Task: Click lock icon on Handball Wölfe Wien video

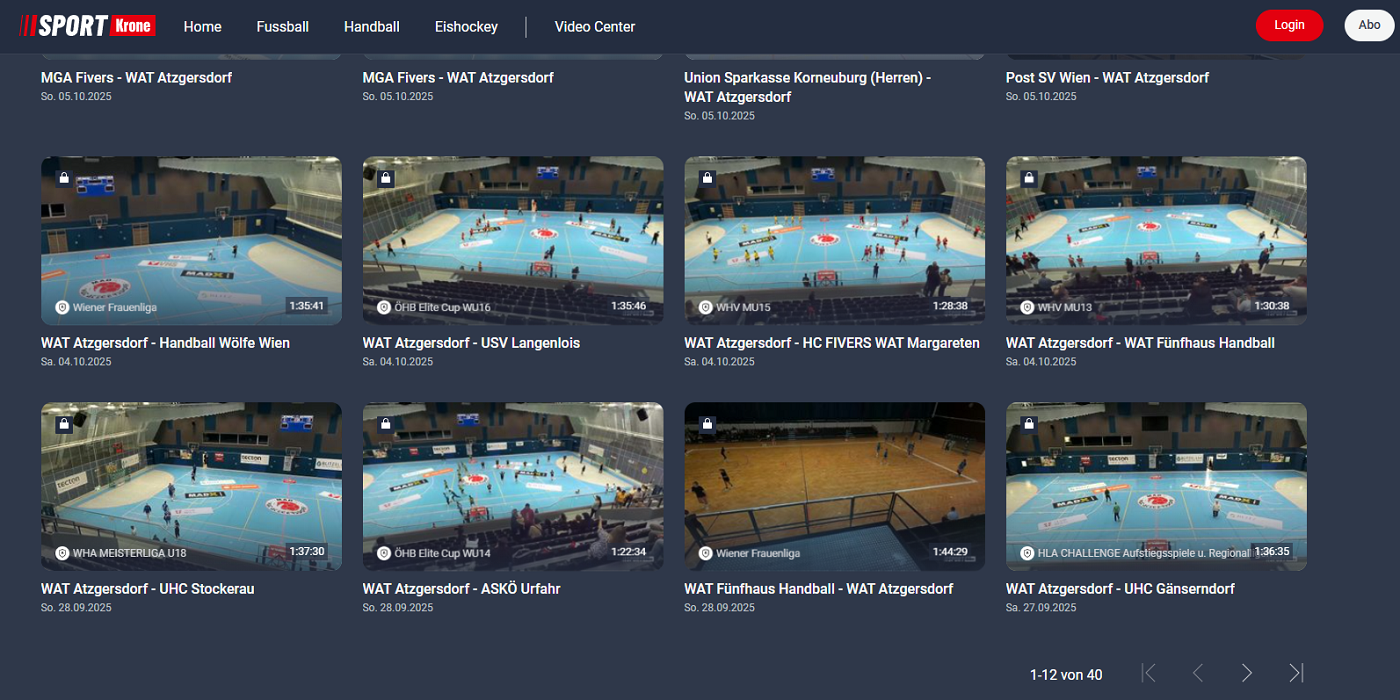Action: (63, 178)
